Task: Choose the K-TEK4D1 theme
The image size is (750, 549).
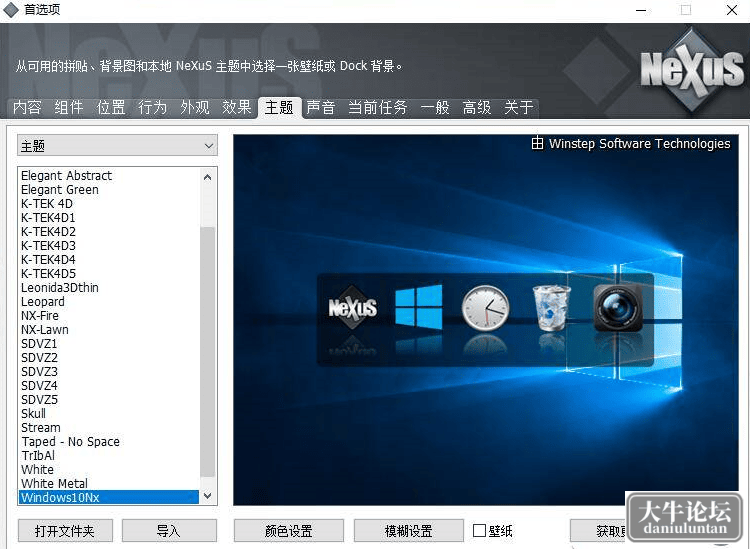Action: coord(109,218)
